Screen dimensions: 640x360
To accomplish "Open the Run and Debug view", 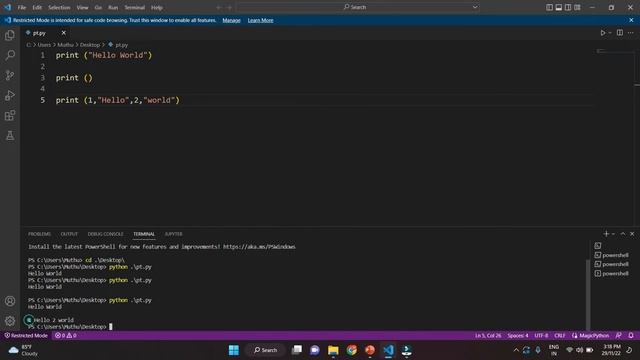I will click(x=10, y=95).
